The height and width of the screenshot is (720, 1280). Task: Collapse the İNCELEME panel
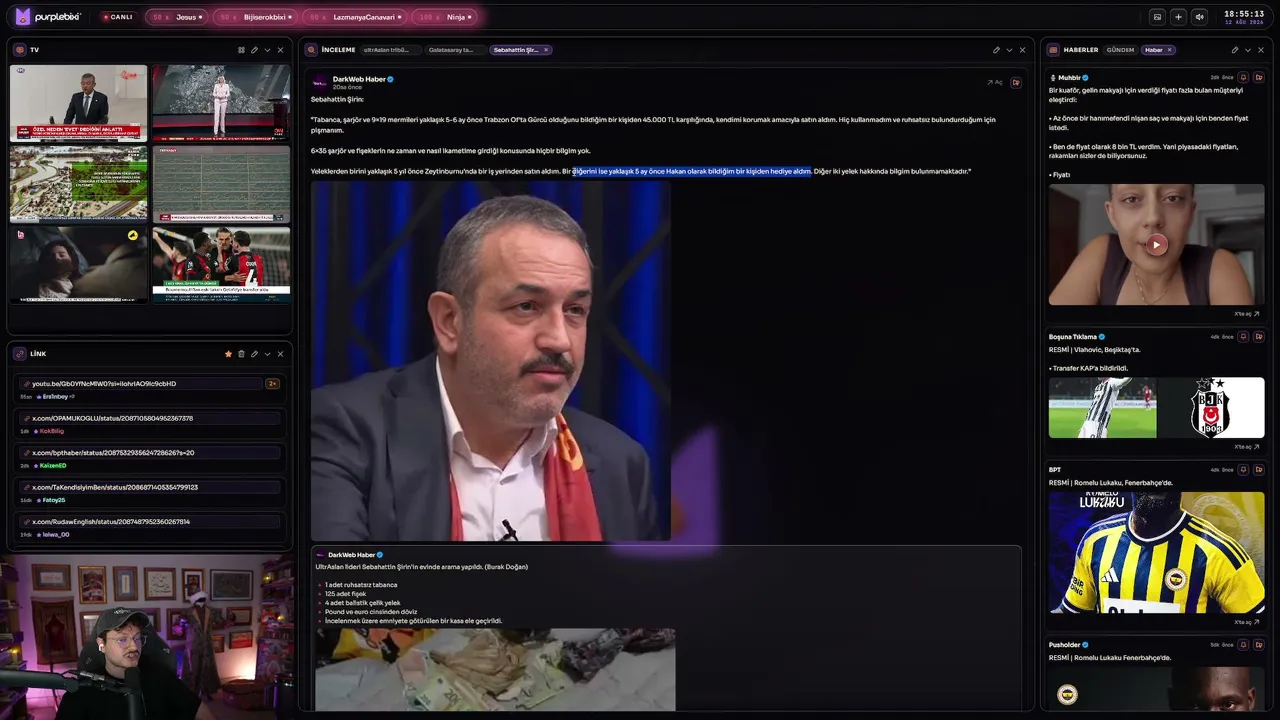point(1009,50)
